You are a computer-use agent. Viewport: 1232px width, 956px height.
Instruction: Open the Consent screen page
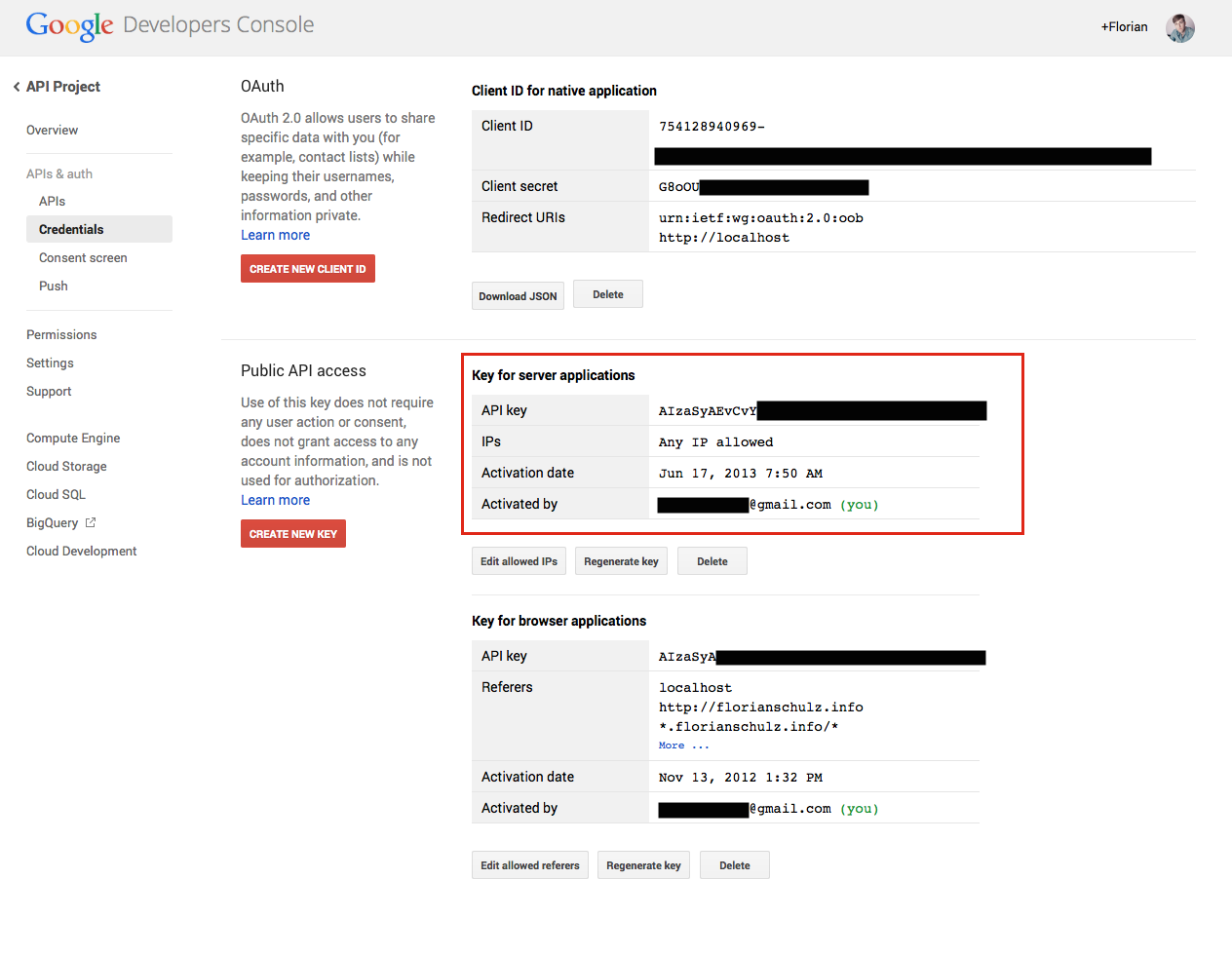(x=83, y=258)
